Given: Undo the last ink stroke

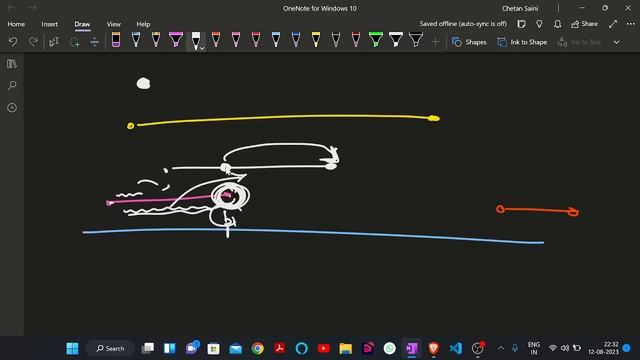Looking at the screenshot, I should pos(13,42).
